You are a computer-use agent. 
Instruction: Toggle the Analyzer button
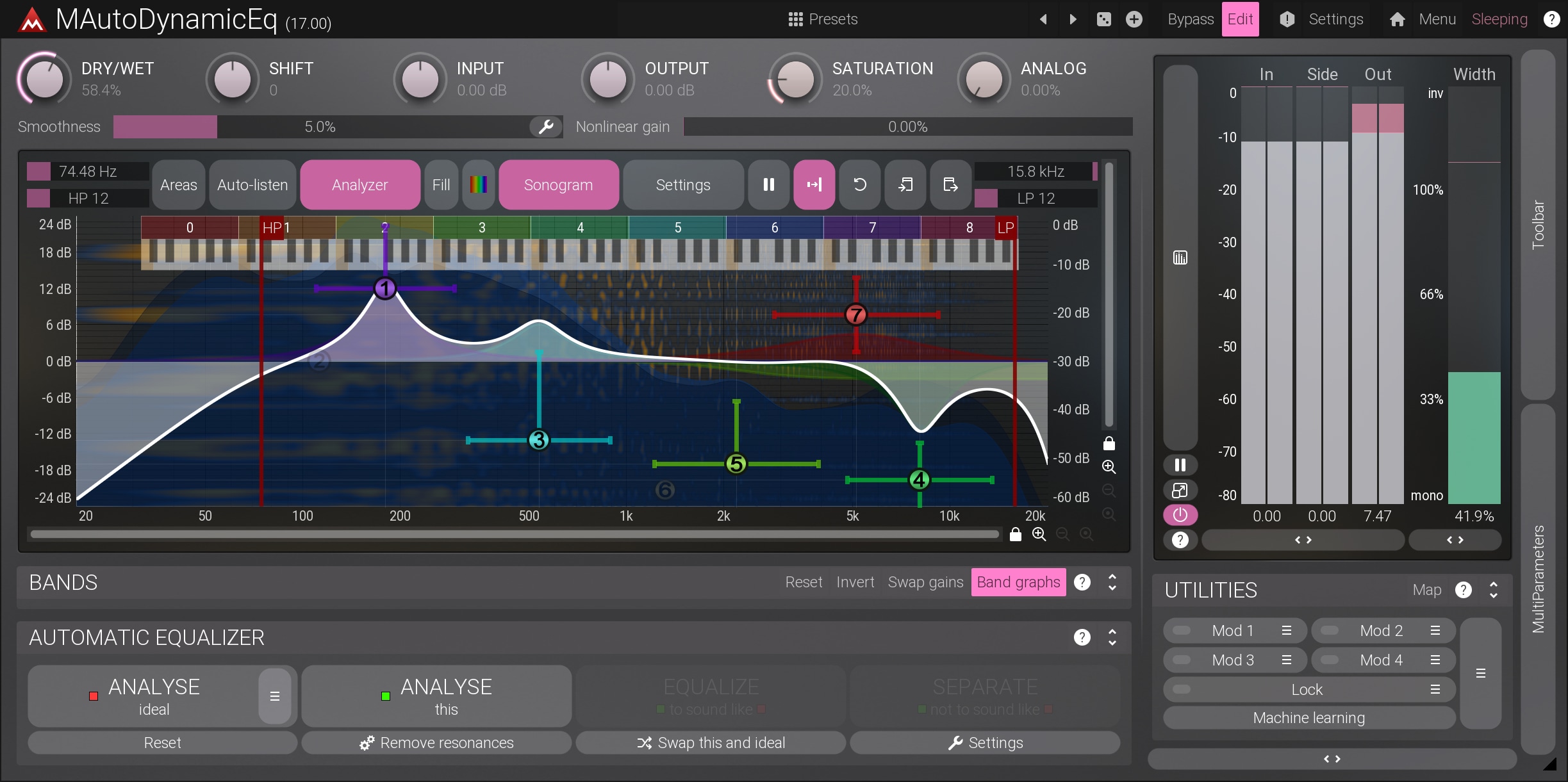[359, 185]
